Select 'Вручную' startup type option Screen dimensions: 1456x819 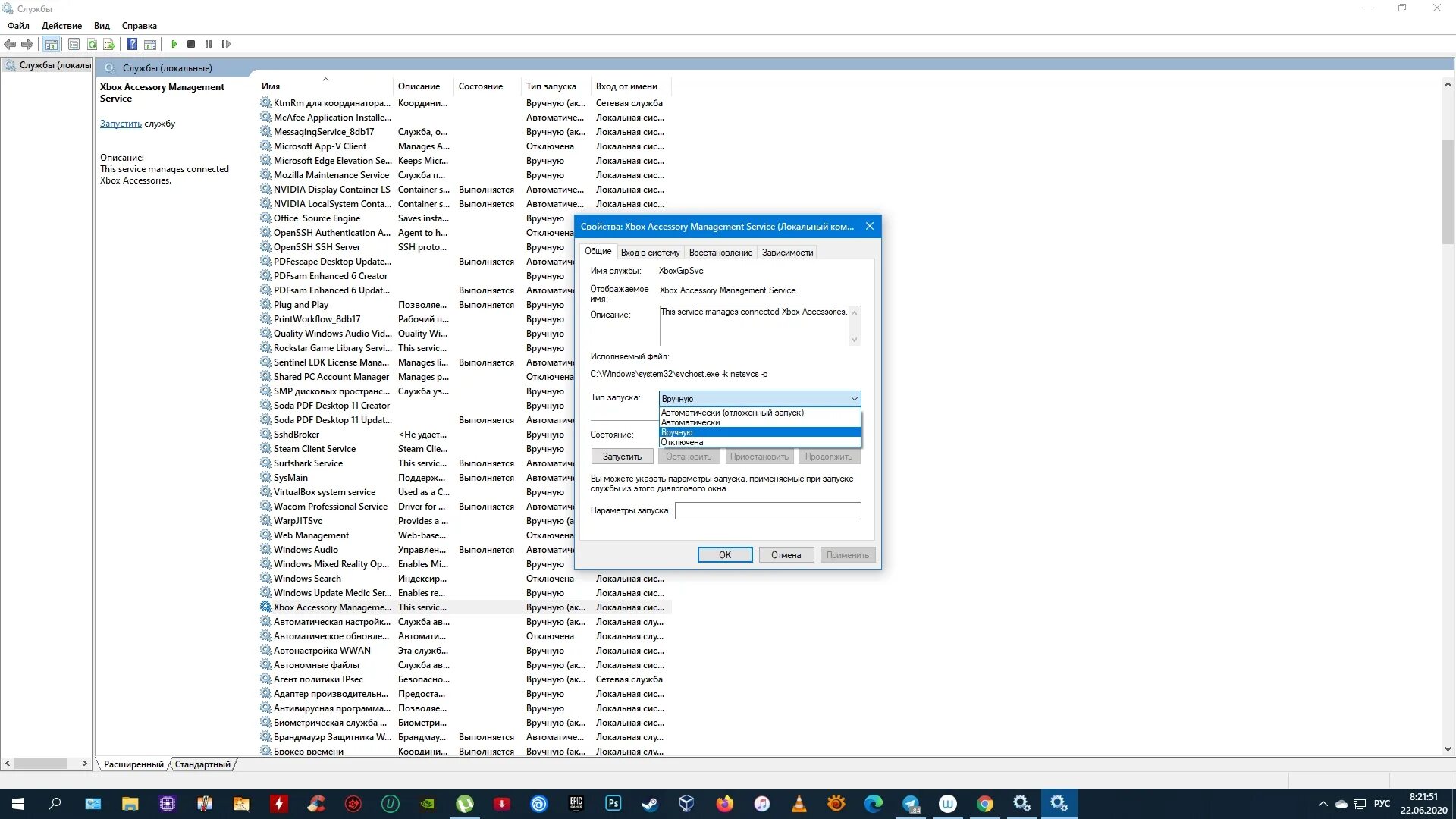point(756,432)
